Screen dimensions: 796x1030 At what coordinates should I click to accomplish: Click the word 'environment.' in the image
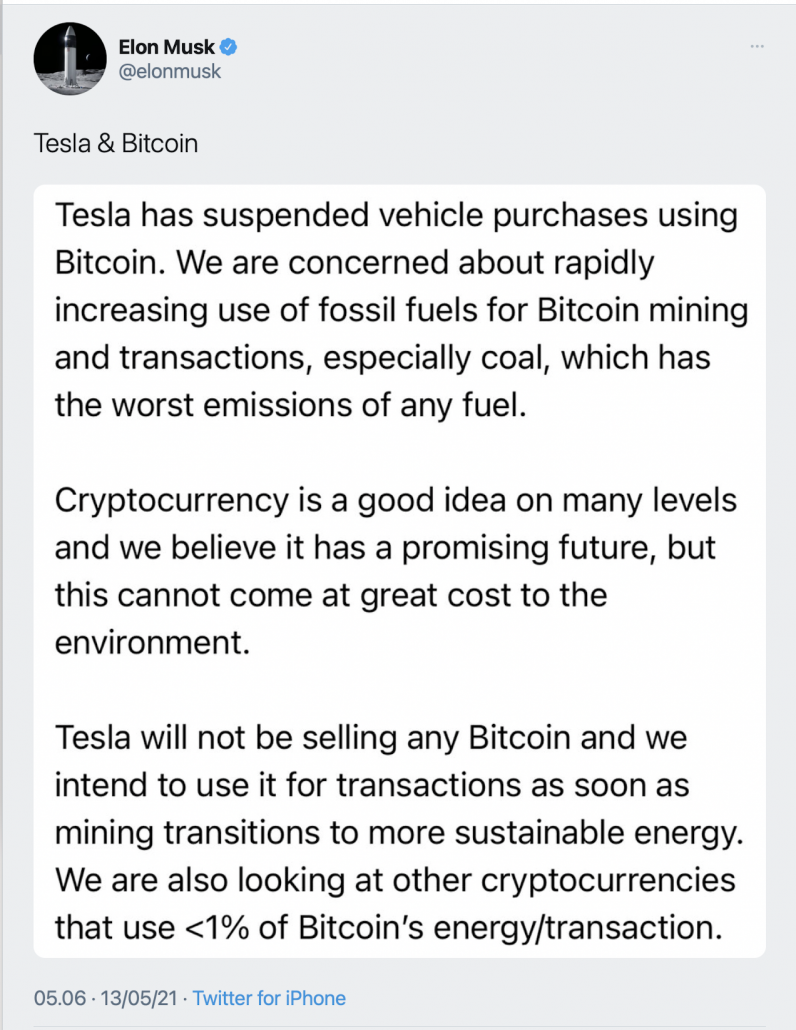(x=152, y=642)
